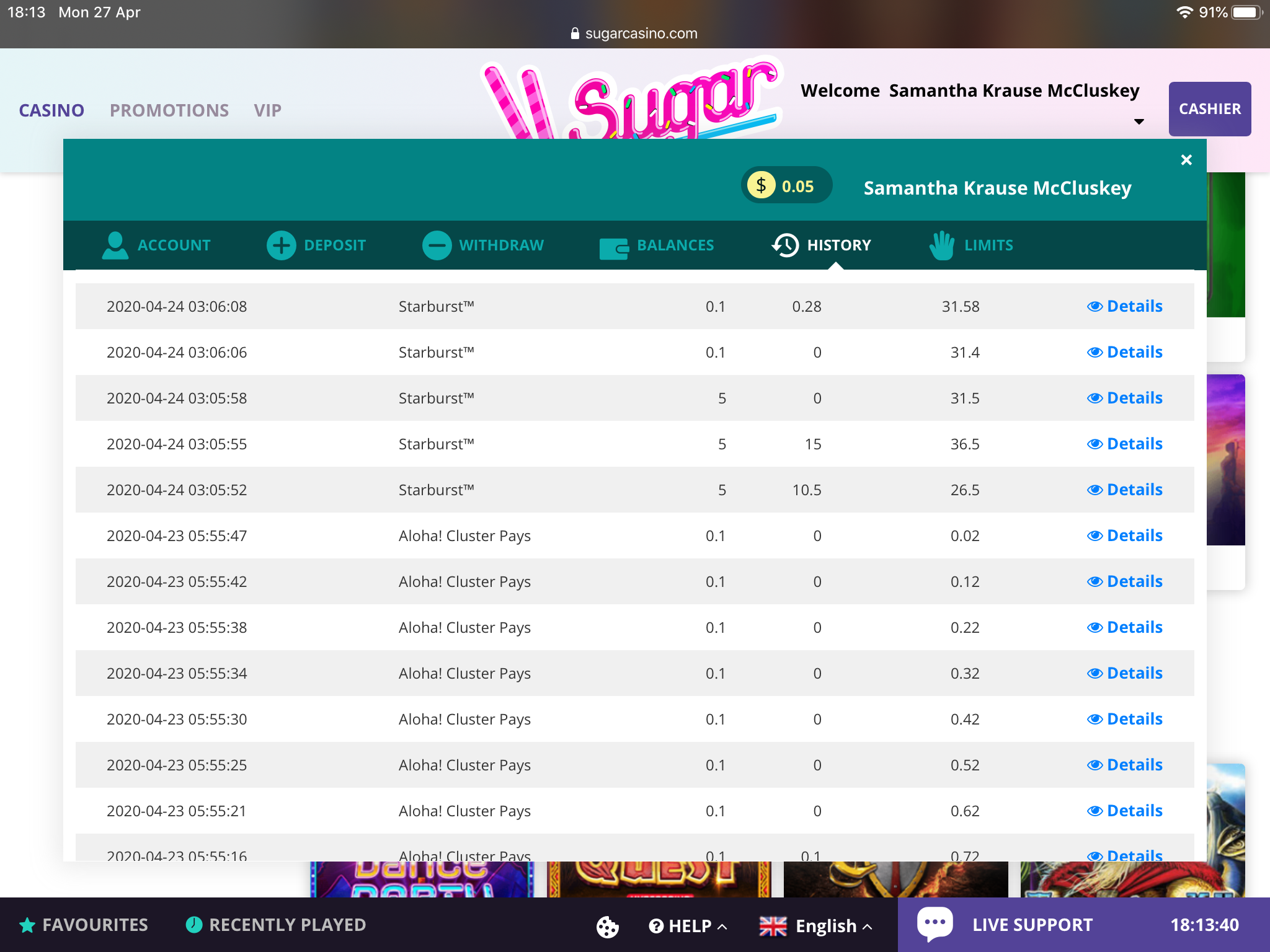
Task: Click the iPad battery indicator
Action: click(x=1246, y=12)
